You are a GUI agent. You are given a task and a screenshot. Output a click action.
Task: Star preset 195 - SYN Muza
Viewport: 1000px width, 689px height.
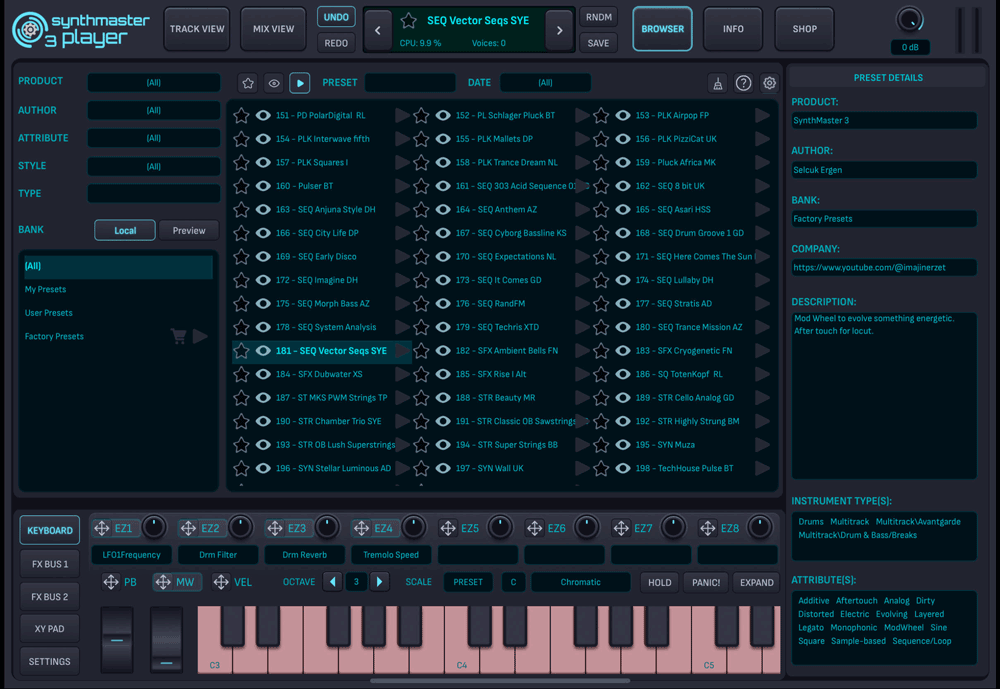pyautogui.click(x=601, y=445)
